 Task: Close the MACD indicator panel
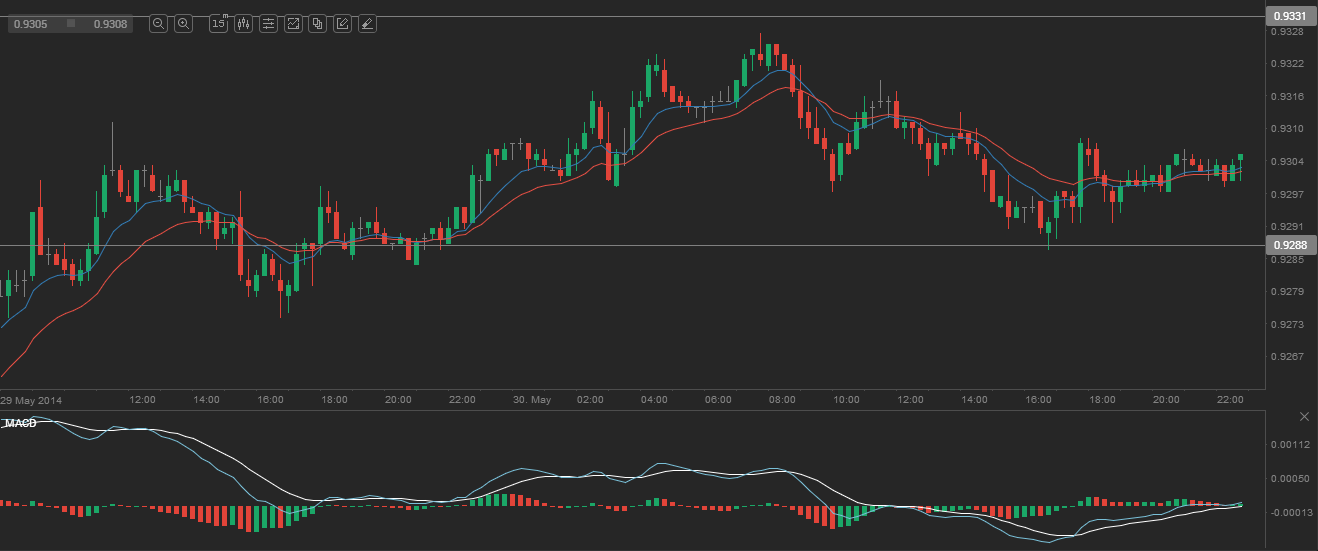1303,416
